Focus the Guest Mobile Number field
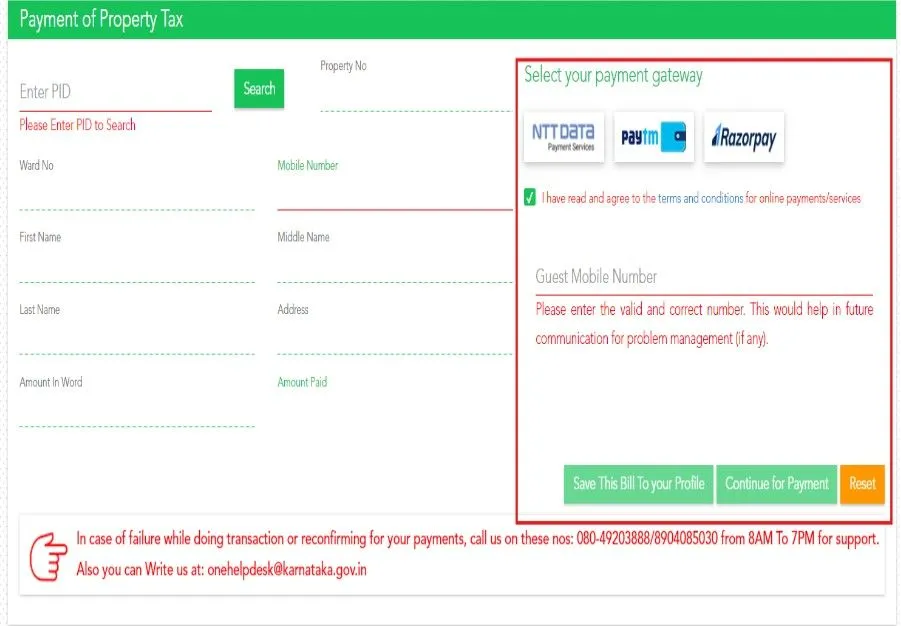Screen dimensions: 901x626 click(x=703, y=277)
